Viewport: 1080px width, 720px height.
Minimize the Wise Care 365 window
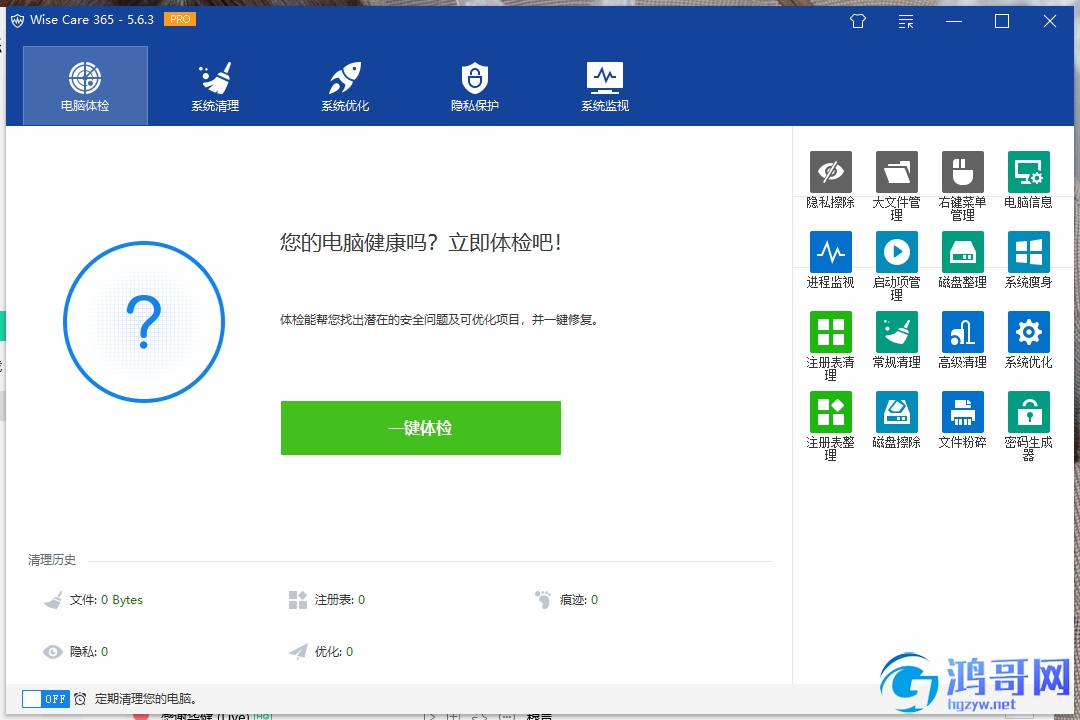[x=954, y=21]
